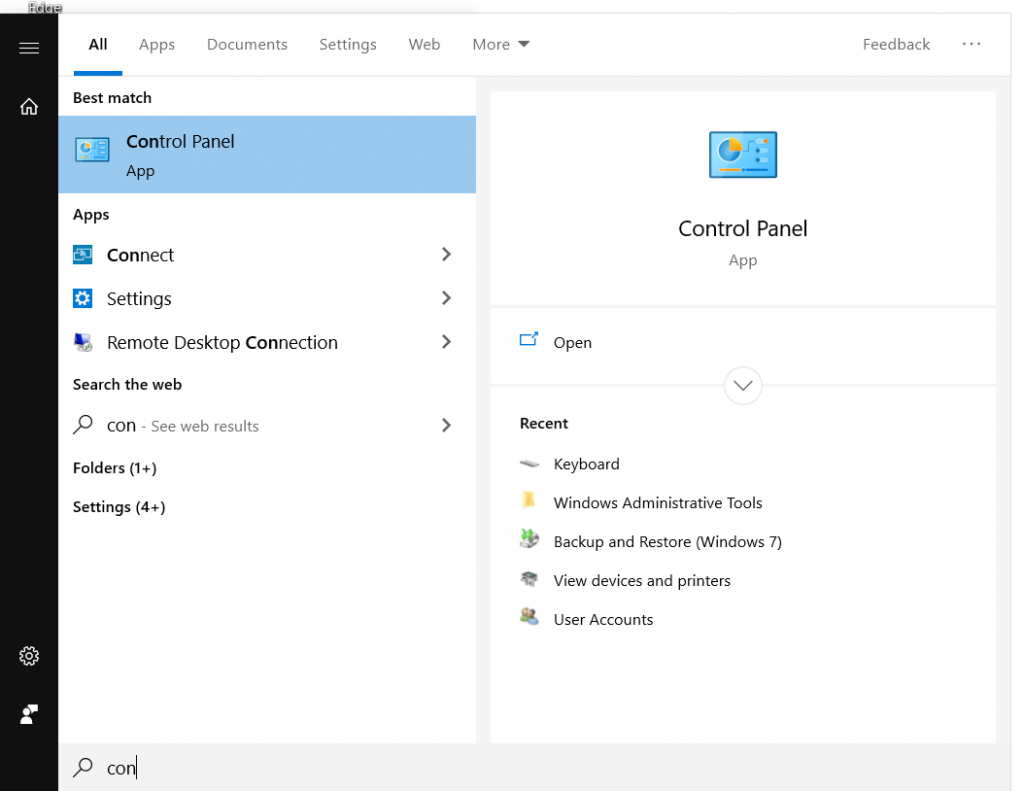Viewport: 1024px width, 791px height.
Task: Click the Keyboard recent item icon
Action: (529, 464)
